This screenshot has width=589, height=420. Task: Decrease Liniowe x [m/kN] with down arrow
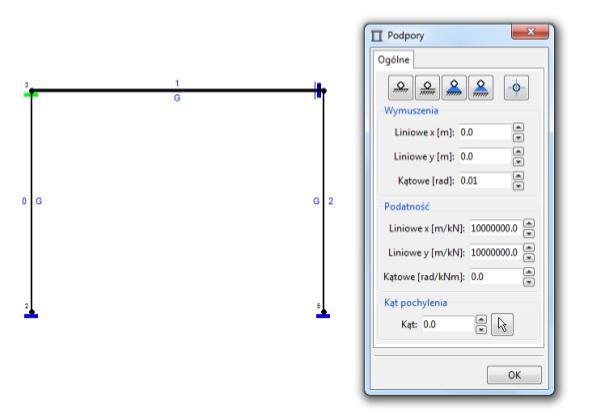tap(529, 234)
